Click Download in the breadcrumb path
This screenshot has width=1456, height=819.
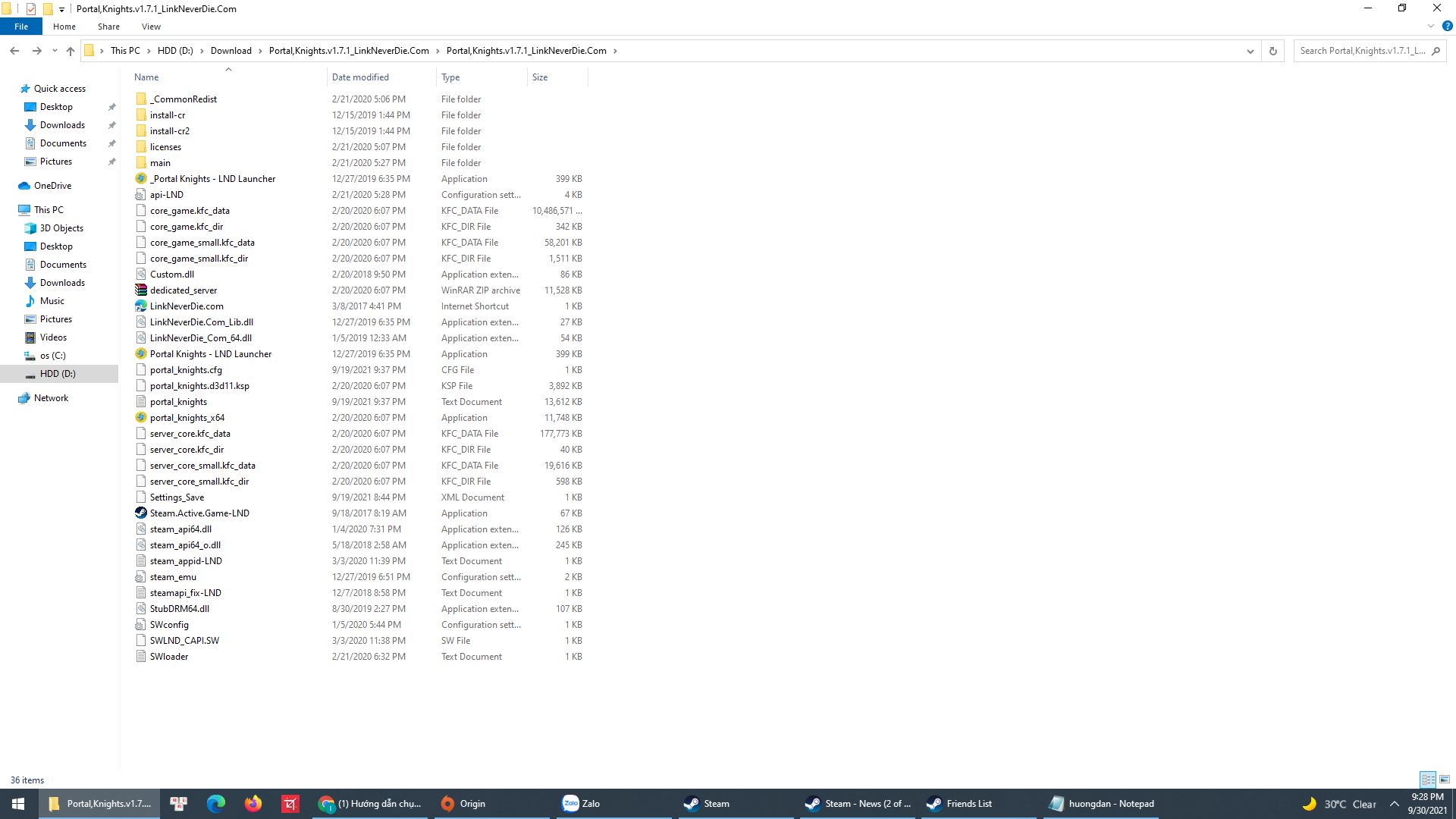pyautogui.click(x=231, y=51)
